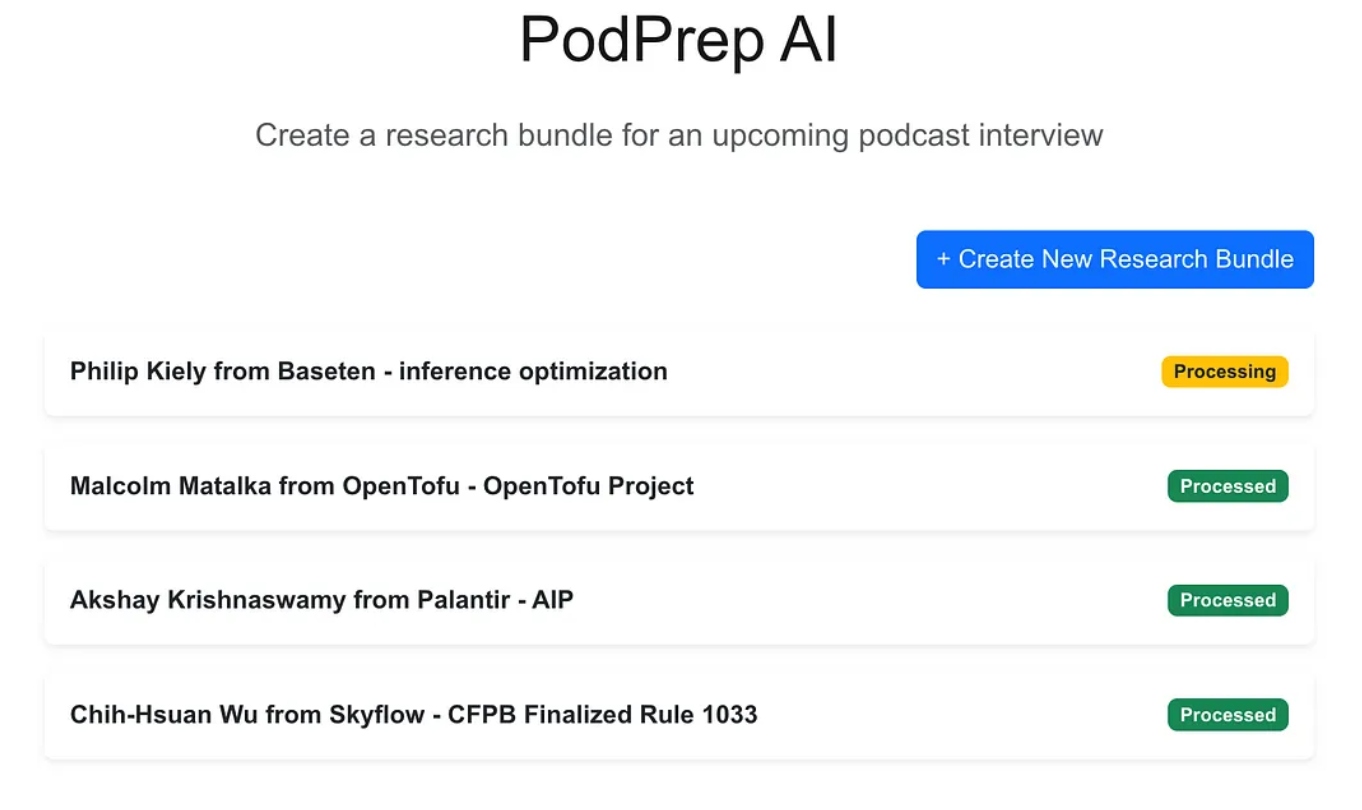Select the 'CFPB Finalized Rule 1033' topic text
1362x810 pixels.
click(x=602, y=715)
